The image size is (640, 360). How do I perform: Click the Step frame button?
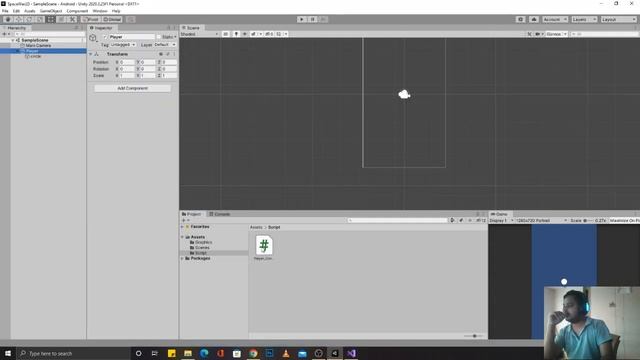[323, 19]
